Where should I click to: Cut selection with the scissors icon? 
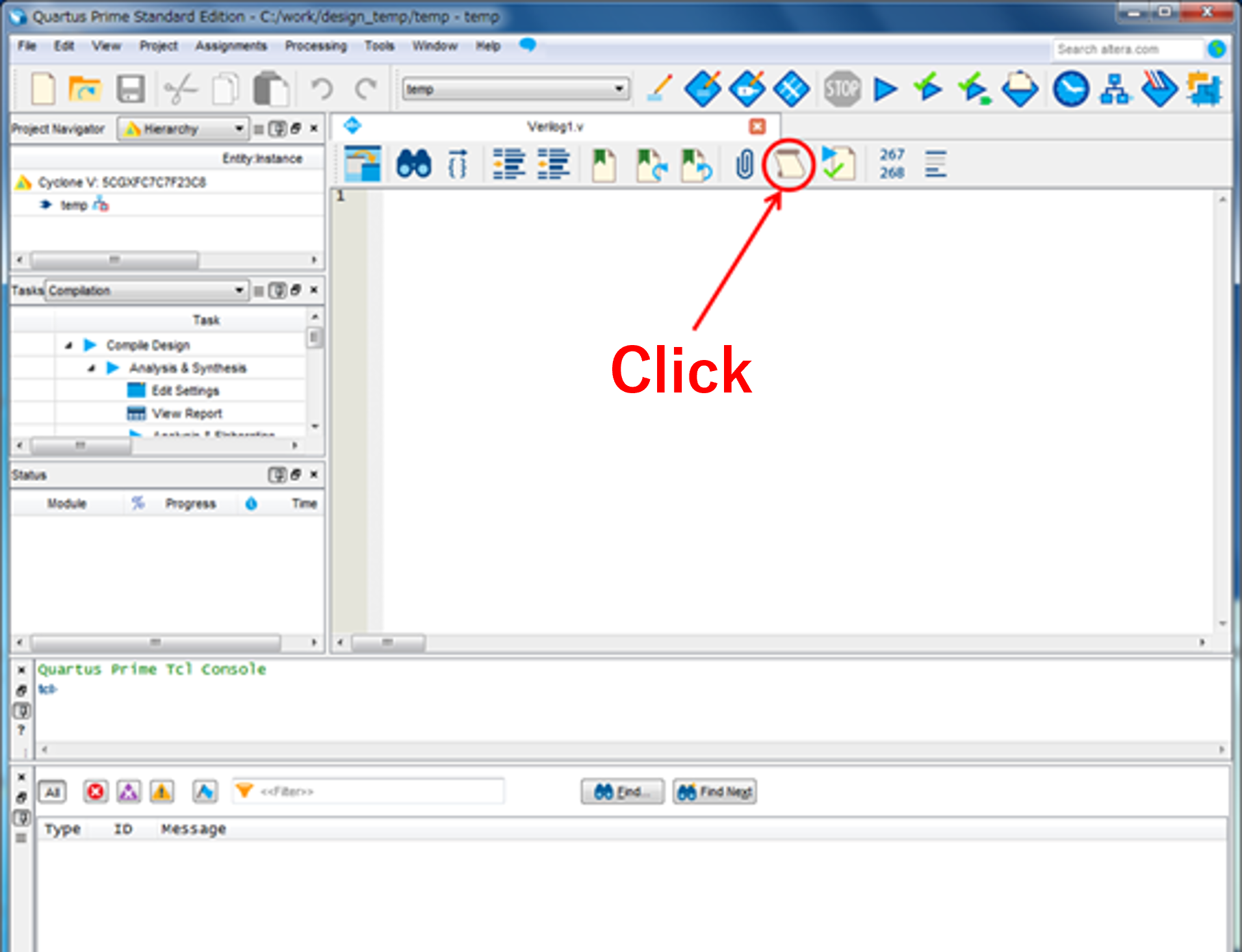point(180,89)
